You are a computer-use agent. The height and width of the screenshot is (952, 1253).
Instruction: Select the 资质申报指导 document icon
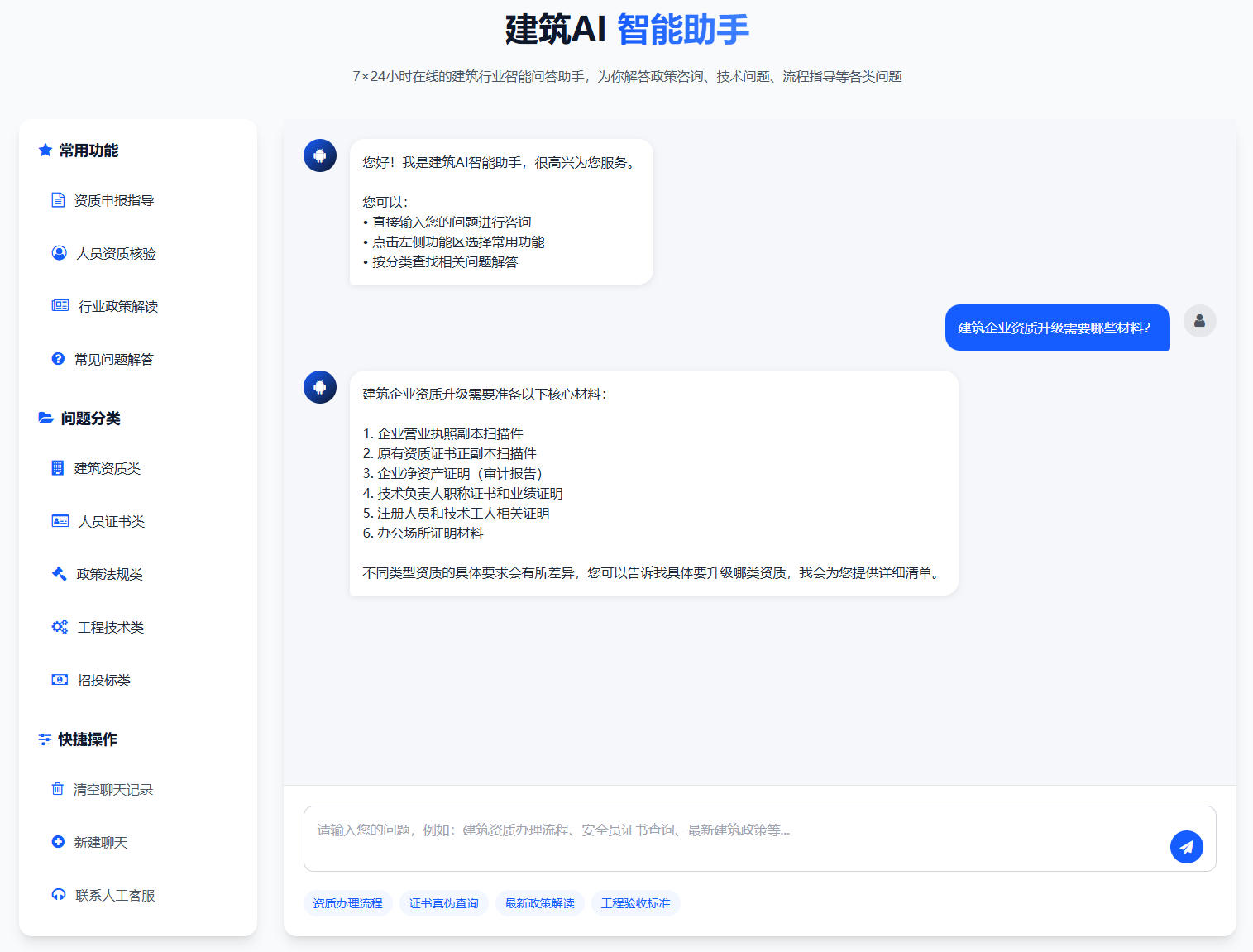[x=58, y=199]
